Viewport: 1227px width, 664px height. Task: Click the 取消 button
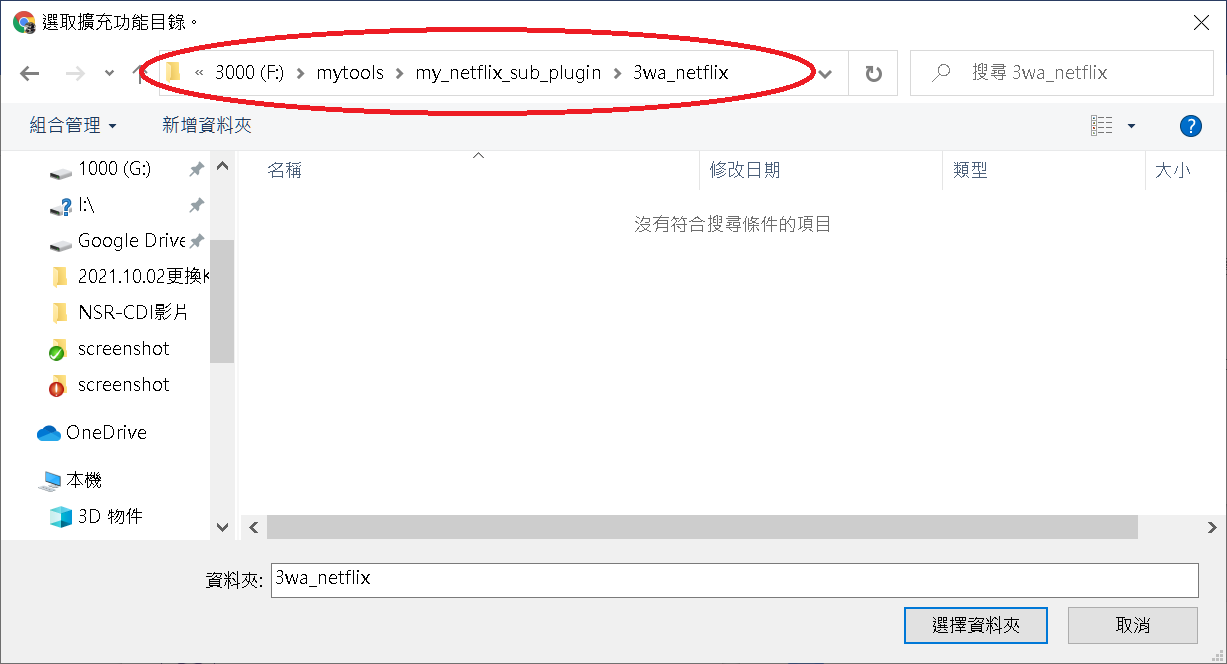[1133, 625]
